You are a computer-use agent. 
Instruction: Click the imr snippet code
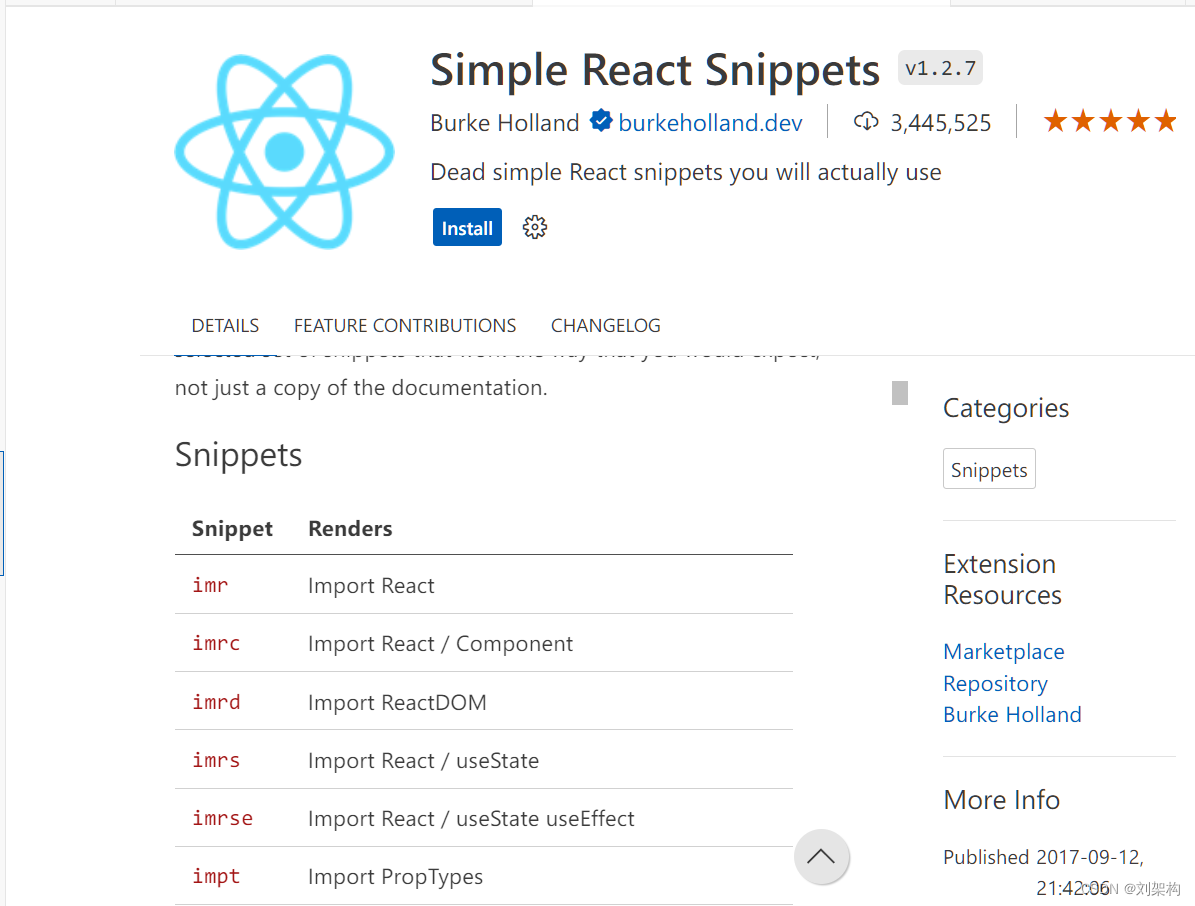pyautogui.click(x=210, y=585)
